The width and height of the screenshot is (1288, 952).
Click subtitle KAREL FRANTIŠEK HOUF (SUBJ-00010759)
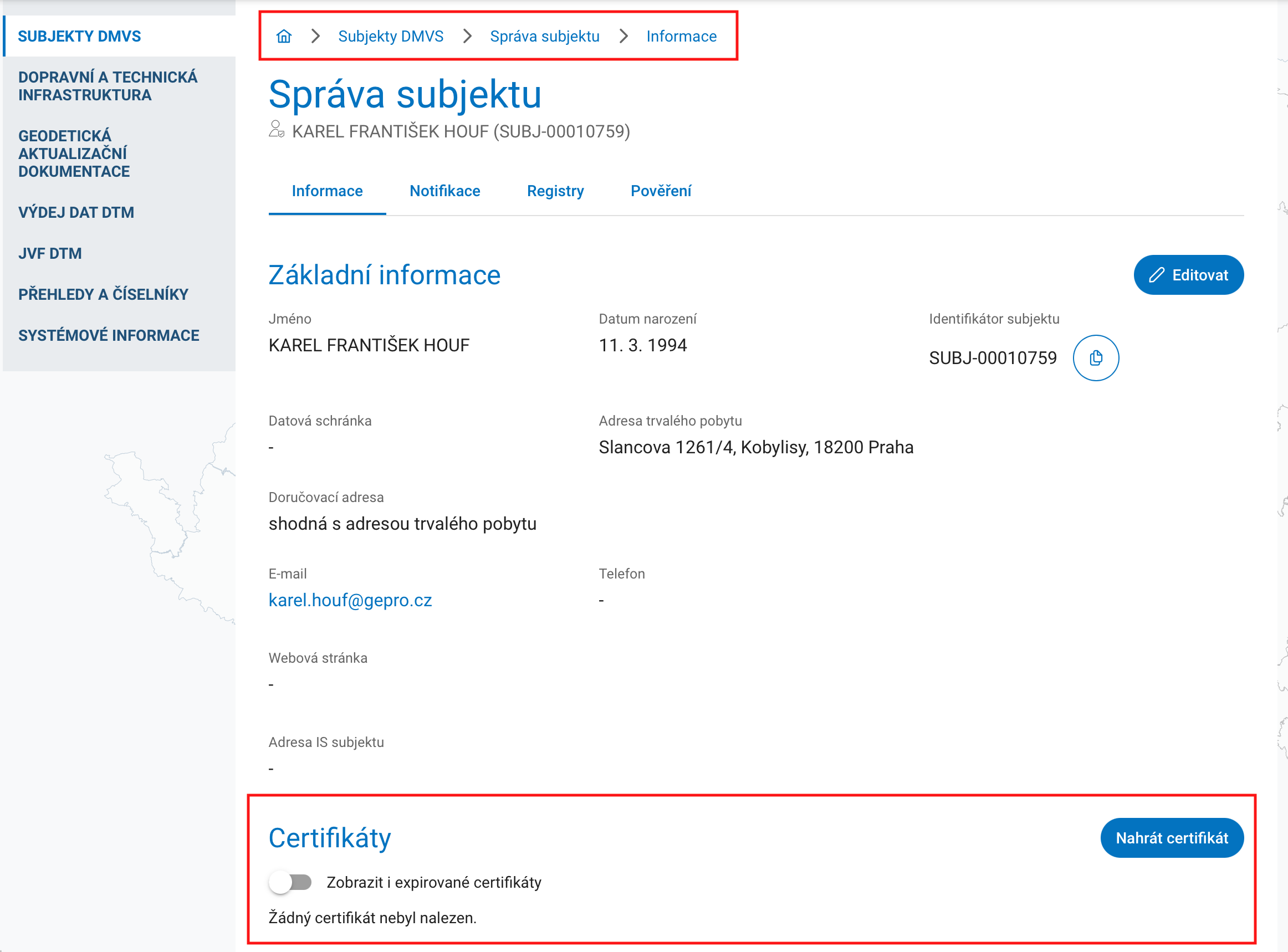click(x=461, y=131)
